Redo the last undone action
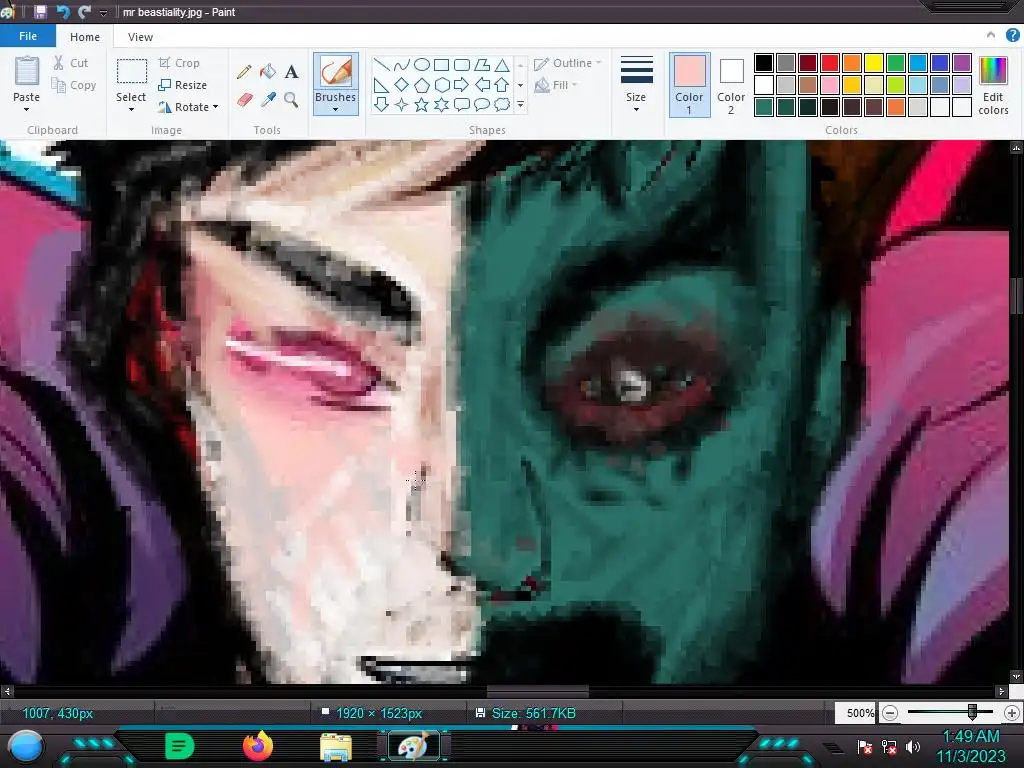The image size is (1024, 768). [x=84, y=12]
